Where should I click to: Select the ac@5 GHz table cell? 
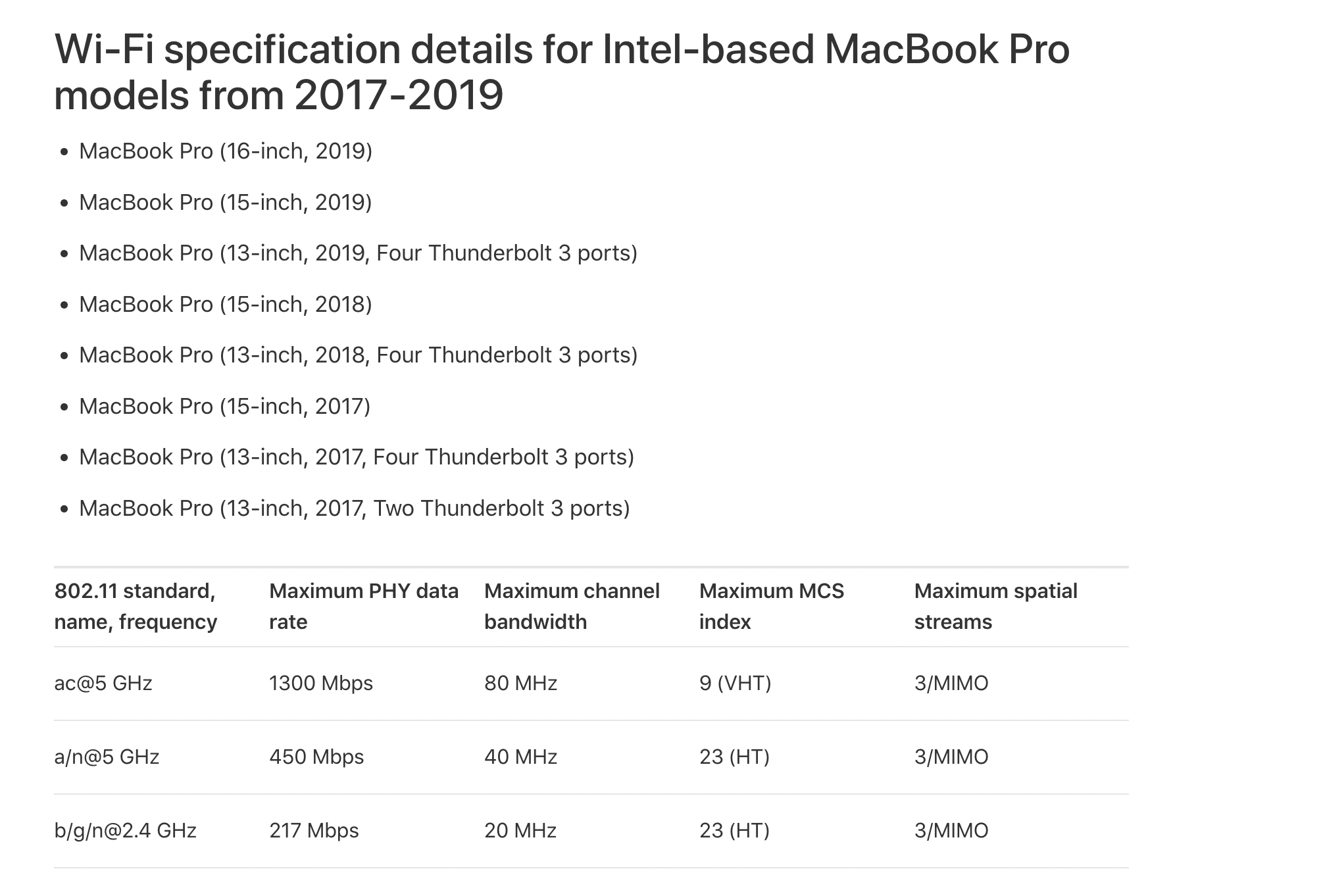click(103, 684)
